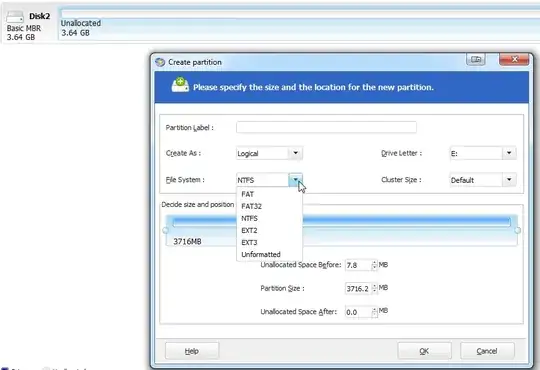Viewport: 540px width, 370px height.
Task: Close the Create partition dialog
Action: point(514,60)
